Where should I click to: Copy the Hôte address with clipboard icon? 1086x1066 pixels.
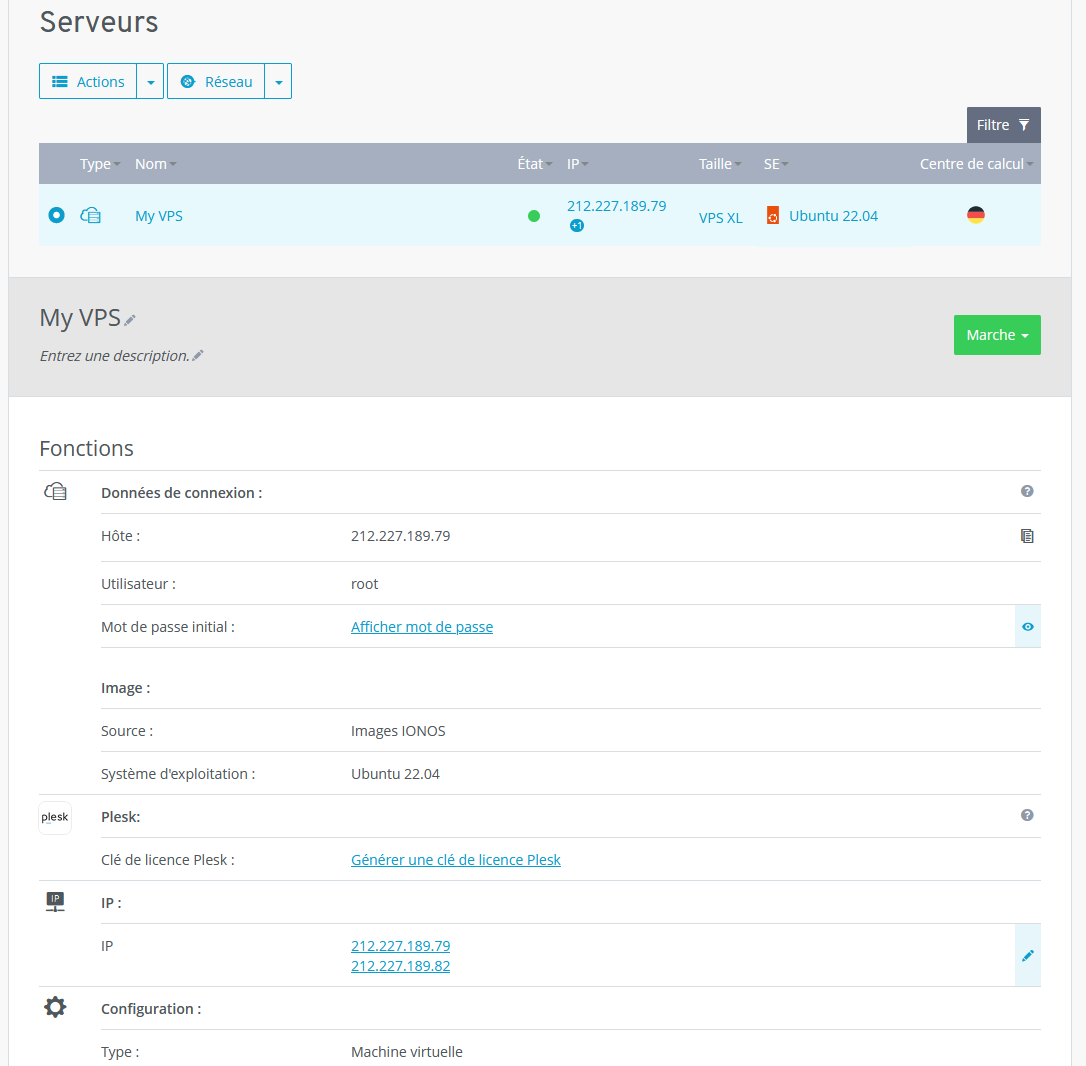(x=1026, y=535)
